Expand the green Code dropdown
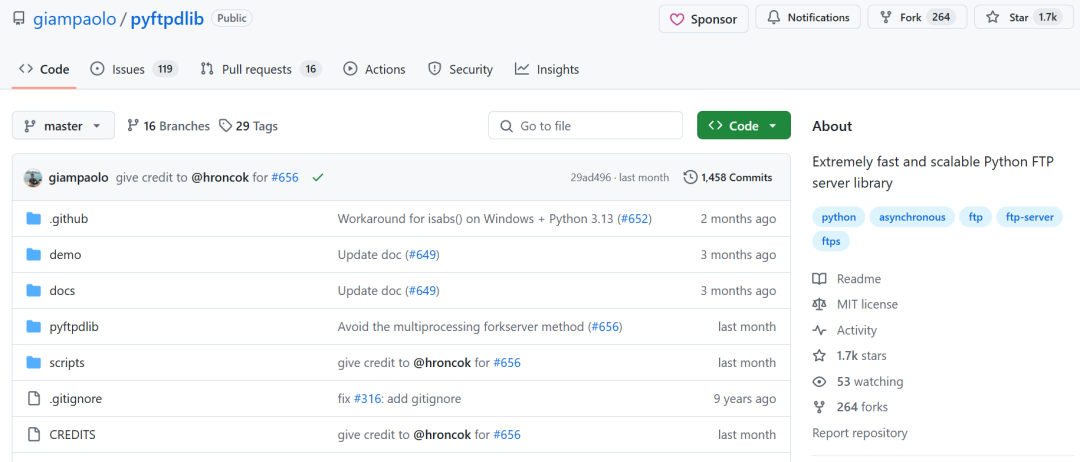 pyautogui.click(x=743, y=126)
